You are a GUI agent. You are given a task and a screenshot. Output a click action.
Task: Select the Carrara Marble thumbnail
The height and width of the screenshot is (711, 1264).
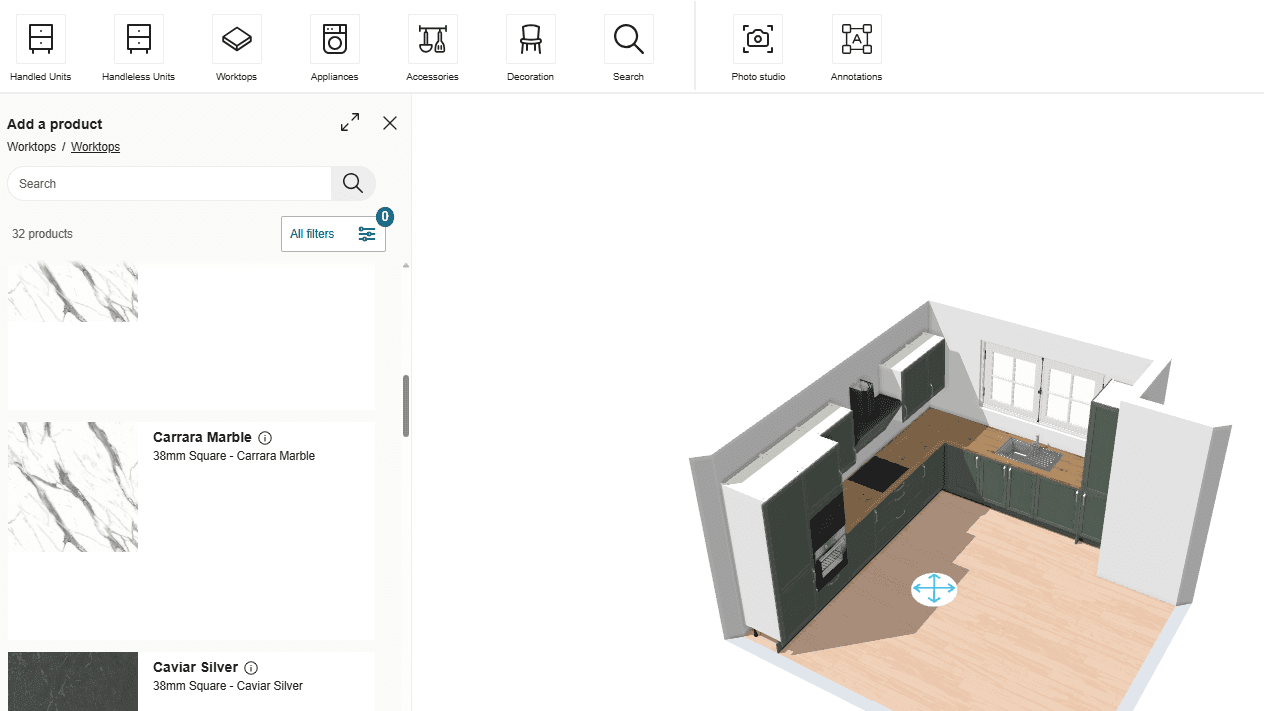pyautogui.click(x=73, y=487)
